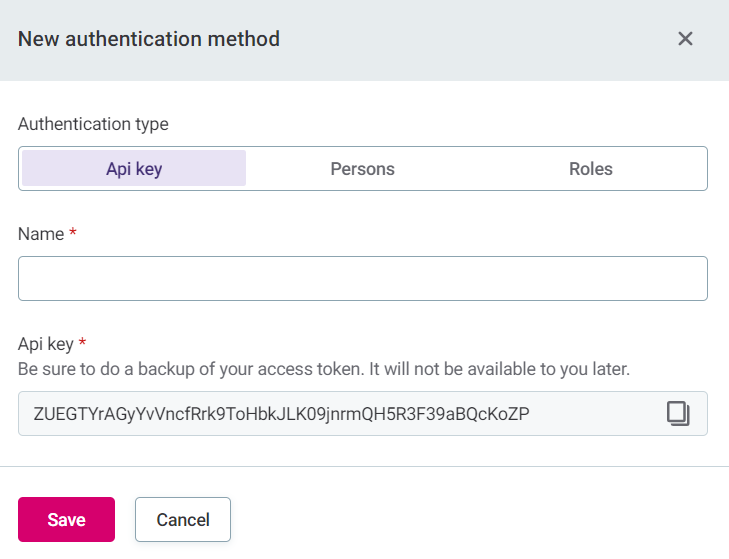
Task: Click the access token backup warning text
Action: point(324,369)
